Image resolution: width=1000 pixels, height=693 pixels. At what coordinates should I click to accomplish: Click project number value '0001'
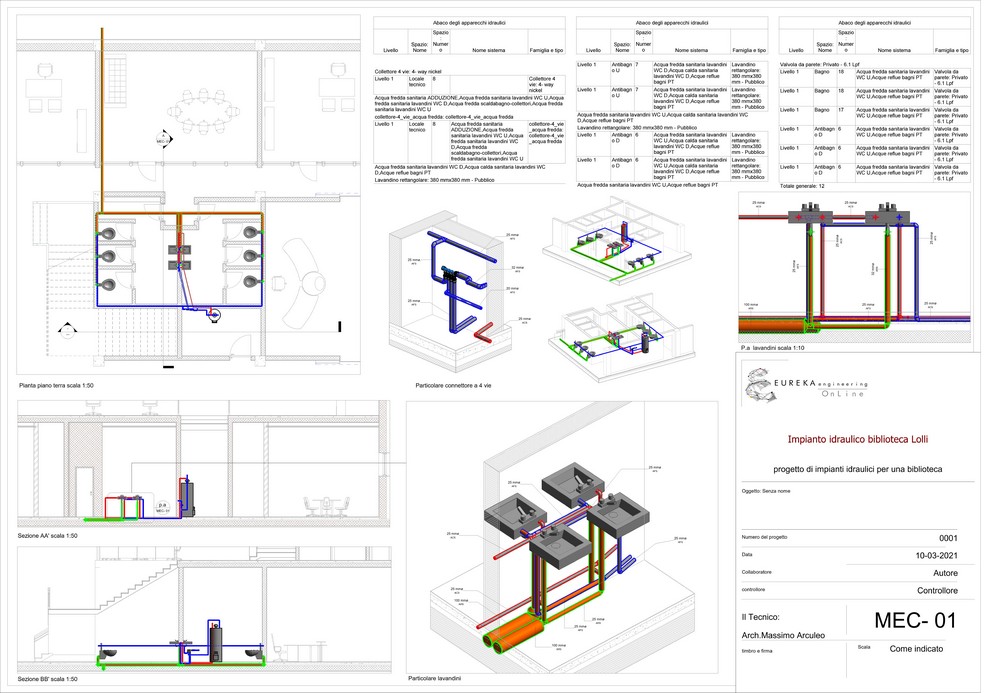tap(948, 538)
